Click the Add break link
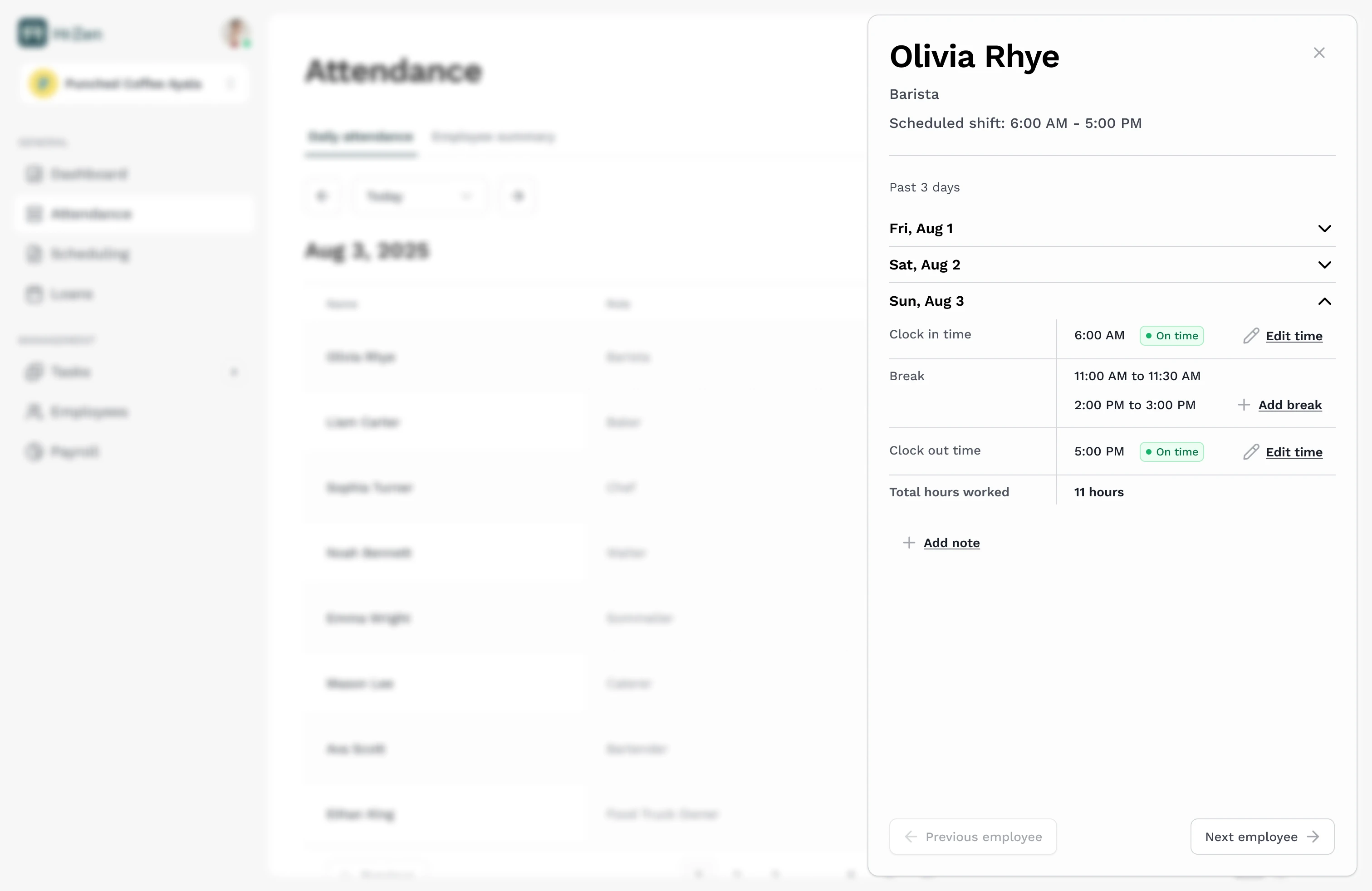Image resolution: width=1372 pixels, height=891 pixels. [1289, 405]
